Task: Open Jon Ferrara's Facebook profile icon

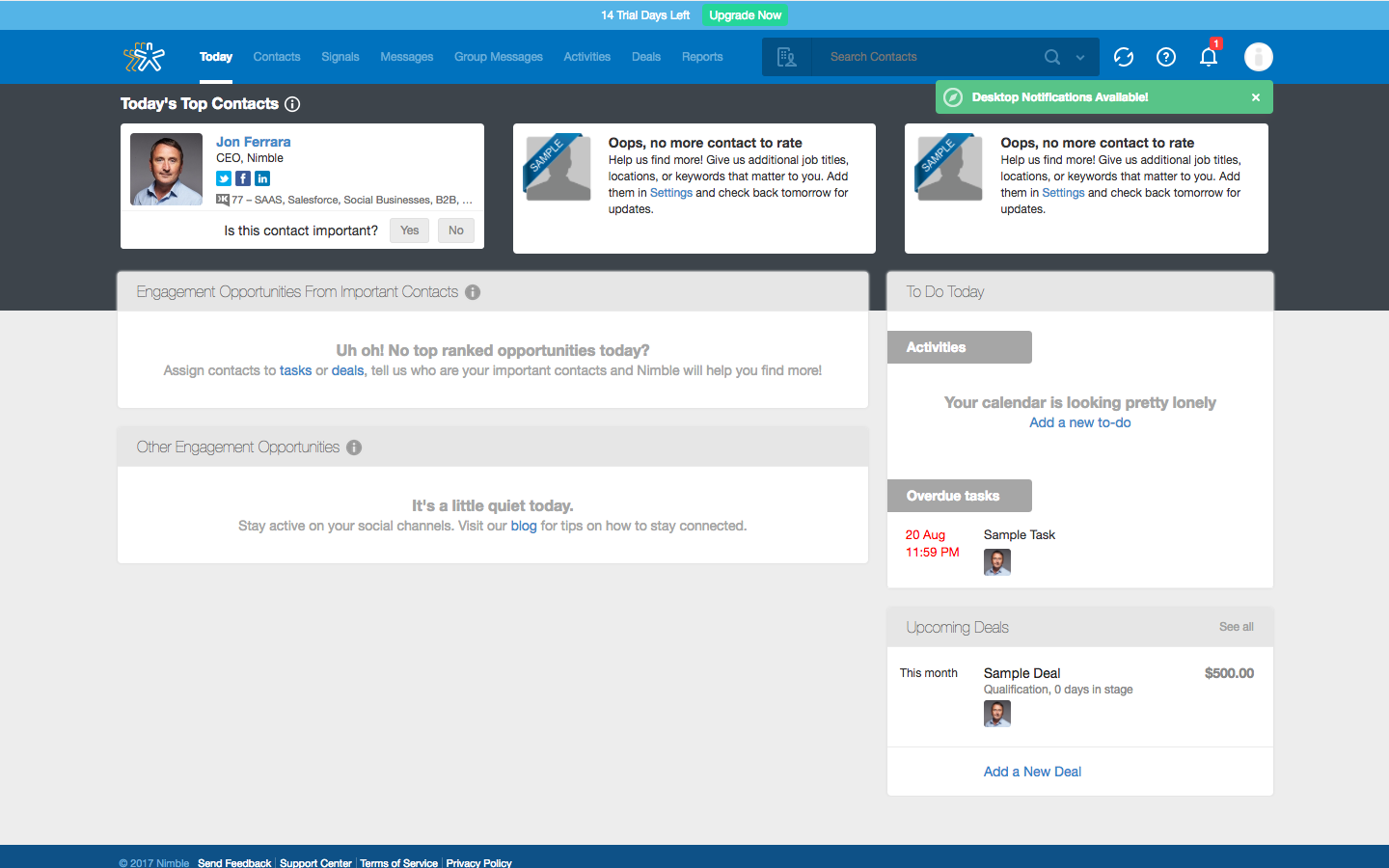Action: tap(243, 178)
